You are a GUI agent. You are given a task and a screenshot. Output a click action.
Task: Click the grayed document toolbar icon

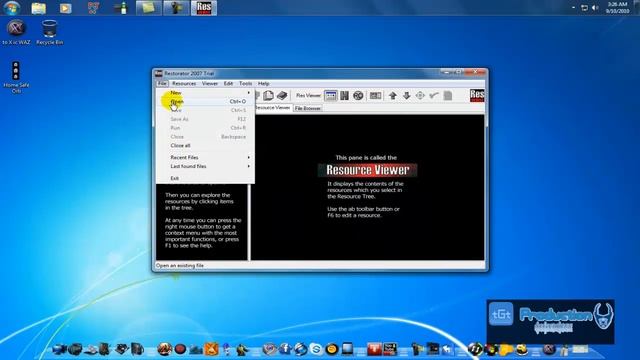[448, 96]
